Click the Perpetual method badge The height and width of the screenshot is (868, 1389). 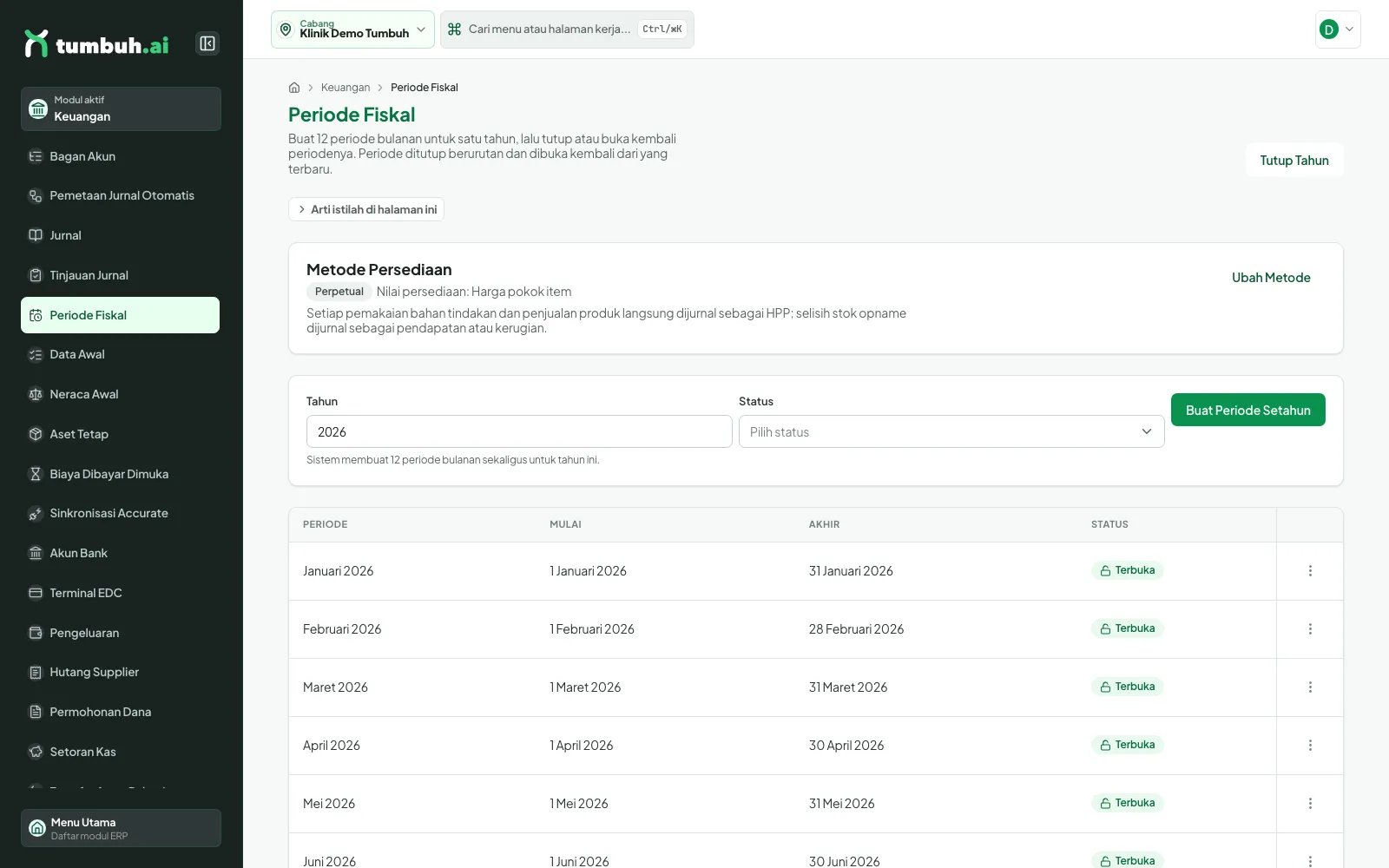[339, 292]
